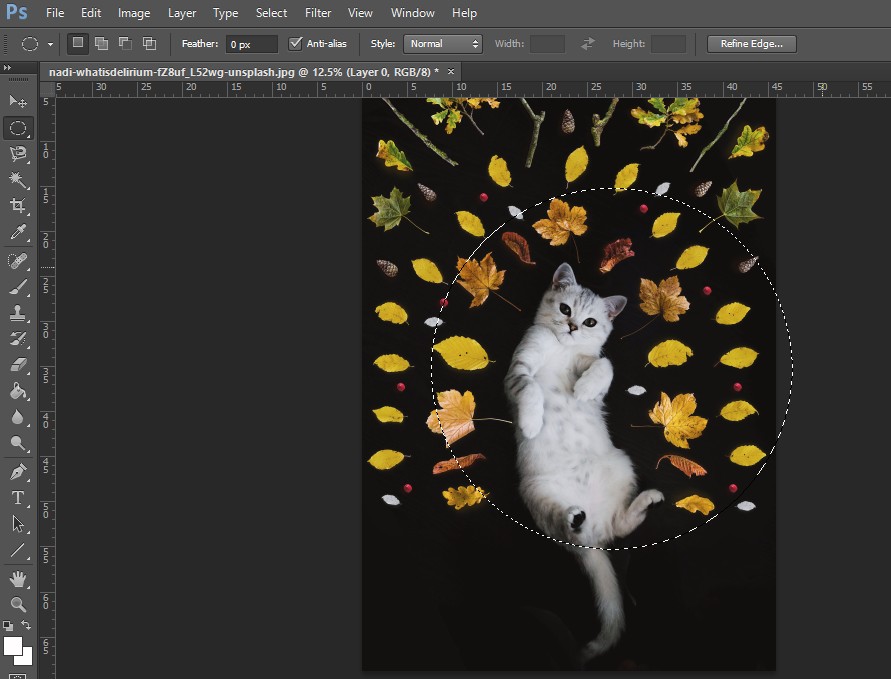Image resolution: width=891 pixels, height=679 pixels.
Task: Select the Blur tool
Action: [18, 417]
